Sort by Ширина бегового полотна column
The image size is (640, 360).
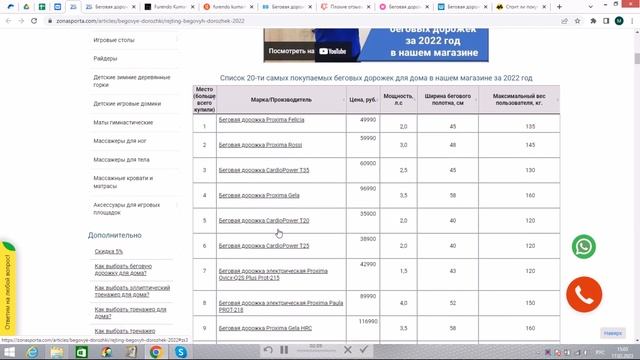[448, 100]
